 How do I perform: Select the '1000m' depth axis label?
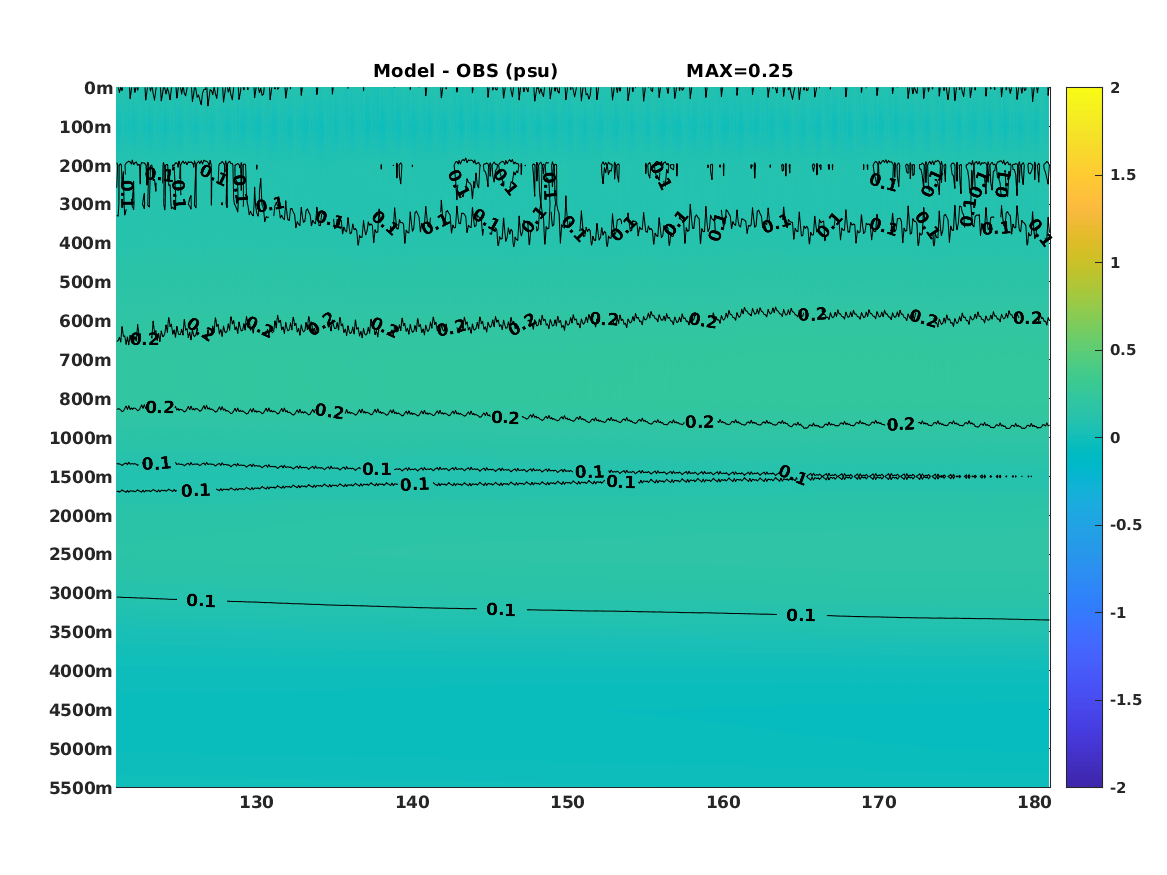(81, 438)
